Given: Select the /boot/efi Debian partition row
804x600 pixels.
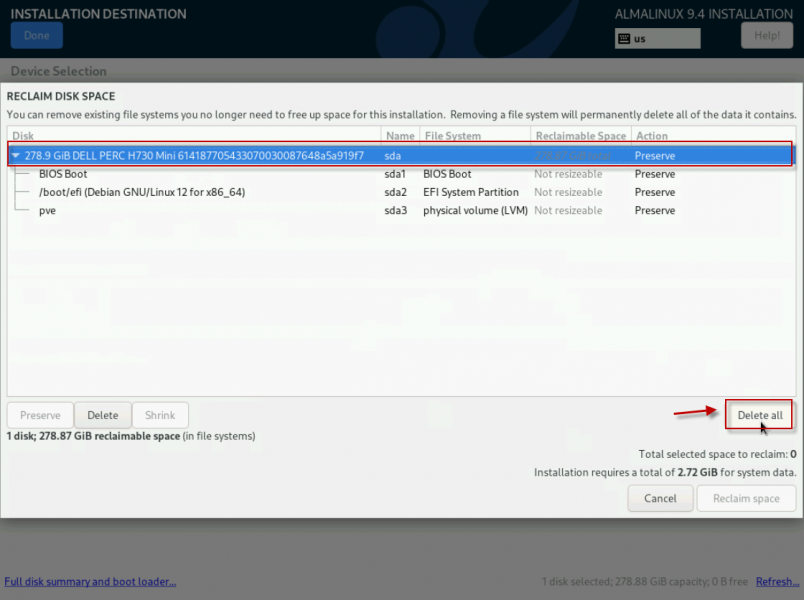Looking at the screenshot, I should (401, 192).
